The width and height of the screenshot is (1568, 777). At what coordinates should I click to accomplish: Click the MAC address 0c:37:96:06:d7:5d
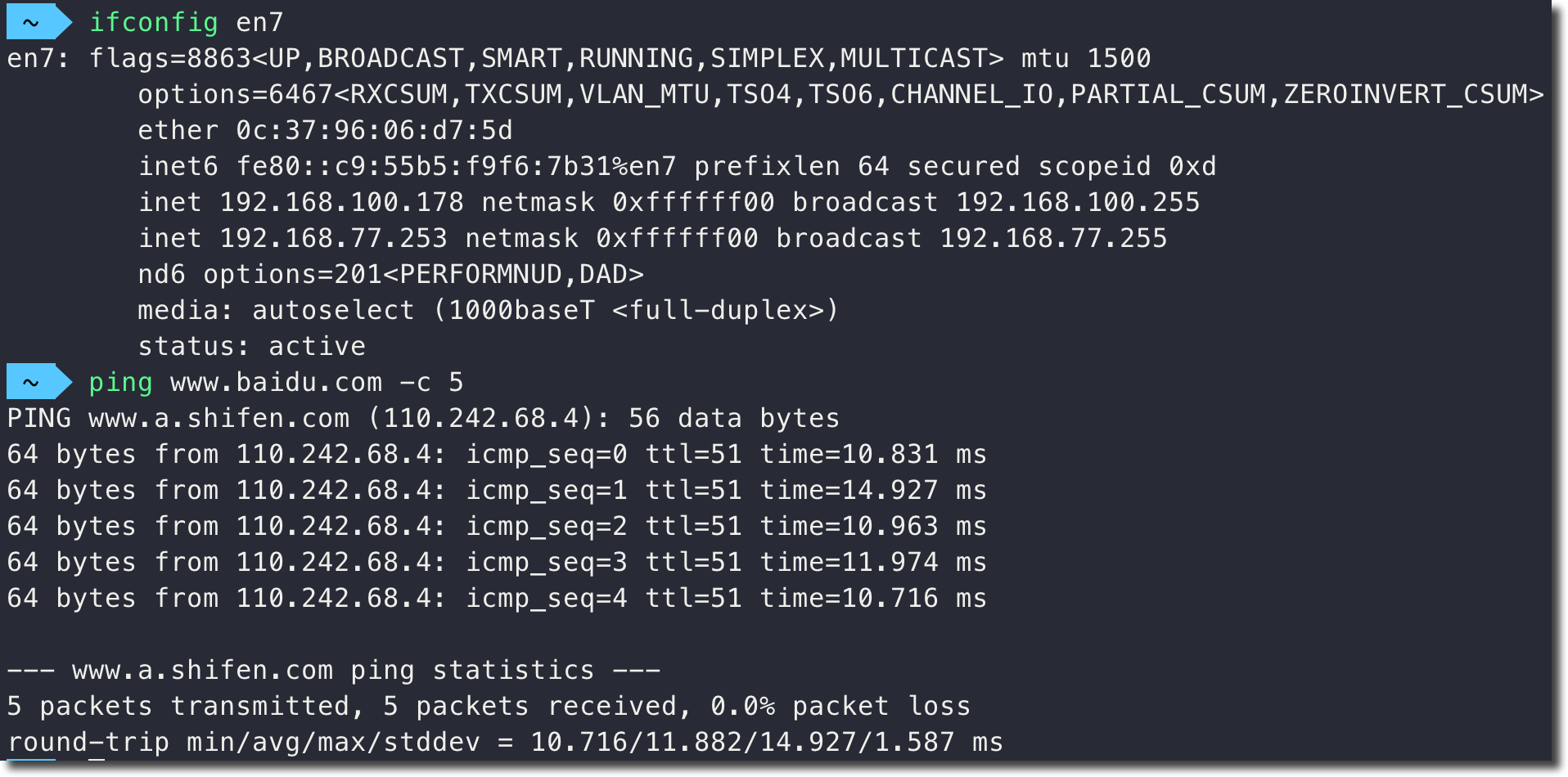[374, 130]
